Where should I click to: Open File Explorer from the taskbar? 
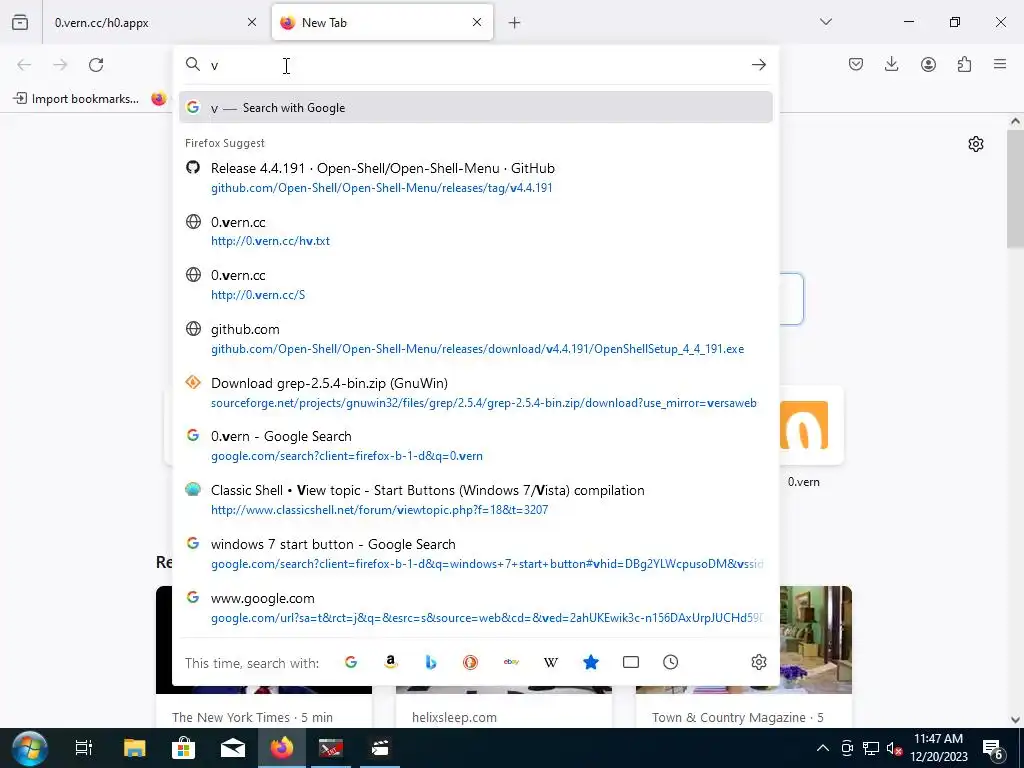pos(134,748)
